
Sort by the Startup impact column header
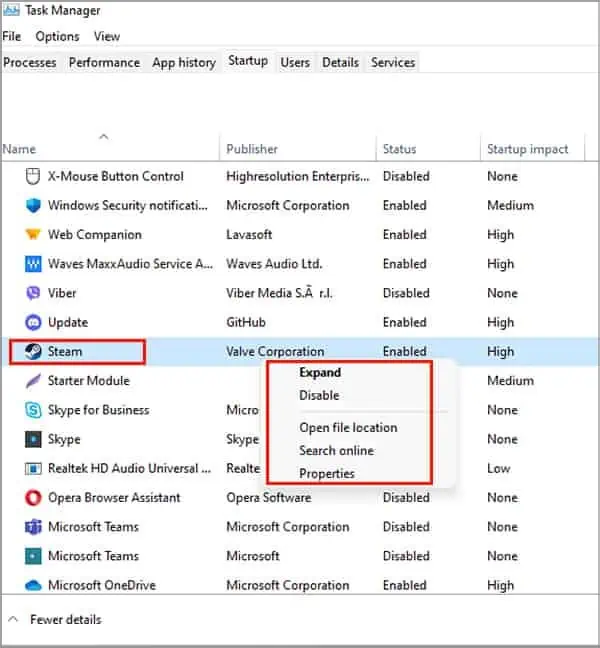528,149
